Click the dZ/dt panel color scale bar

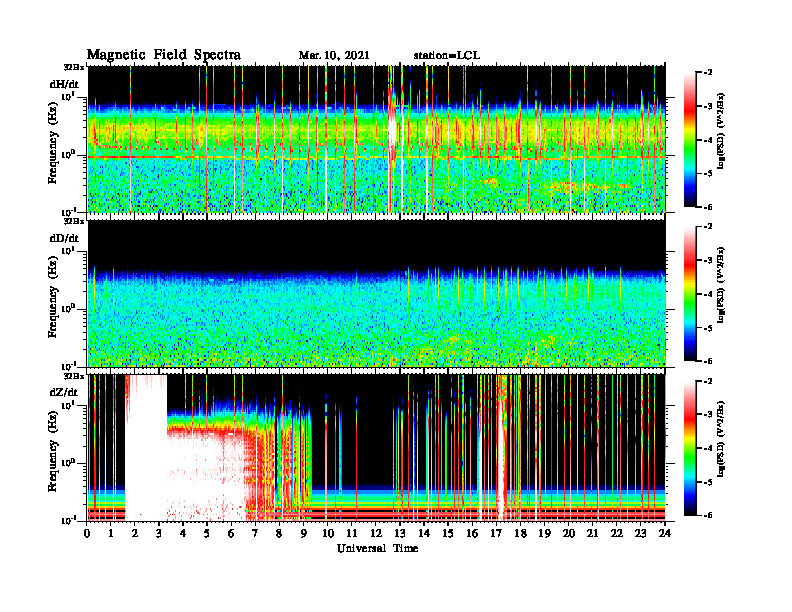[x=690, y=447]
